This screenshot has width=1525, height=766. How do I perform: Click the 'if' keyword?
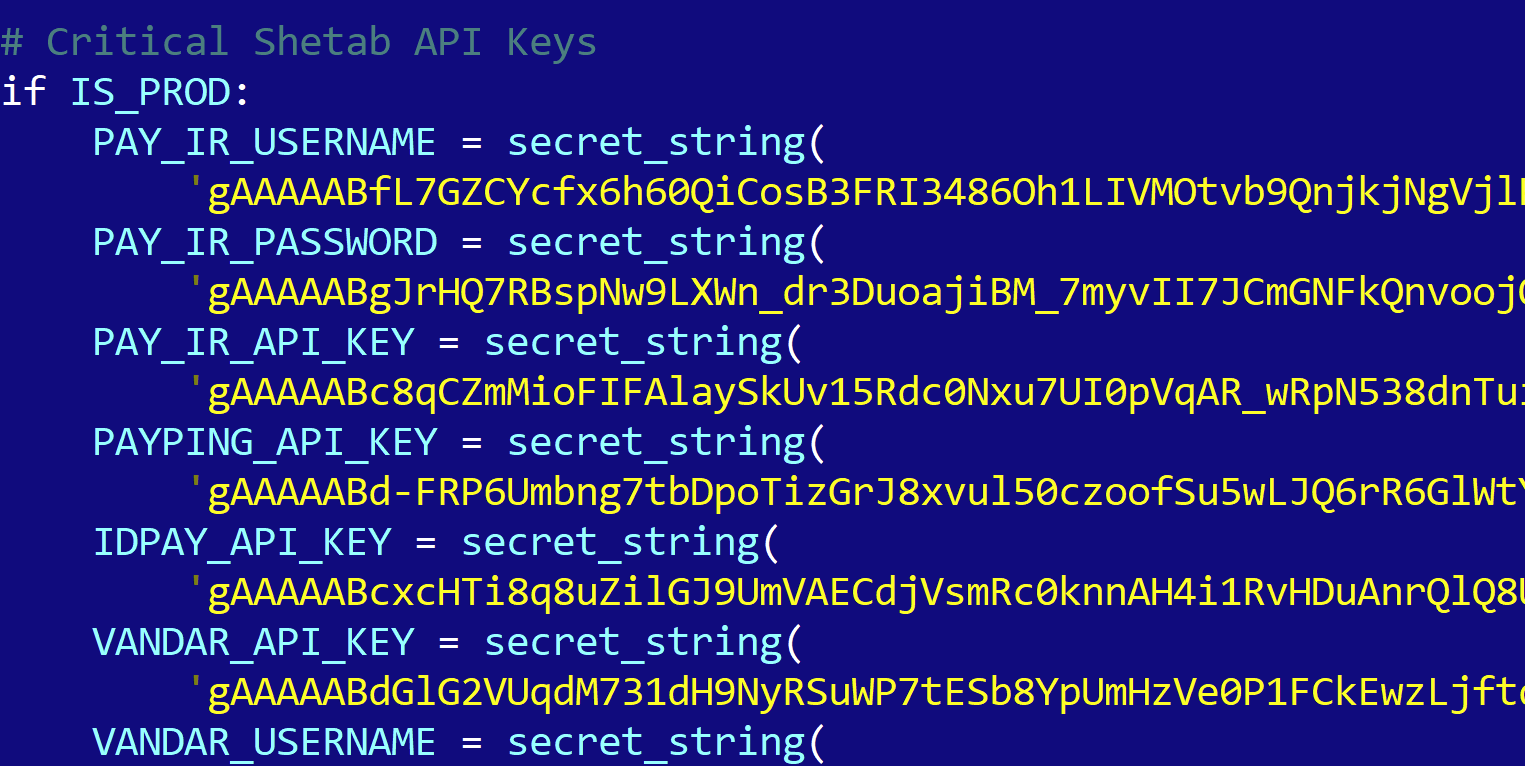pyautogui.click(x=24, y=92)
